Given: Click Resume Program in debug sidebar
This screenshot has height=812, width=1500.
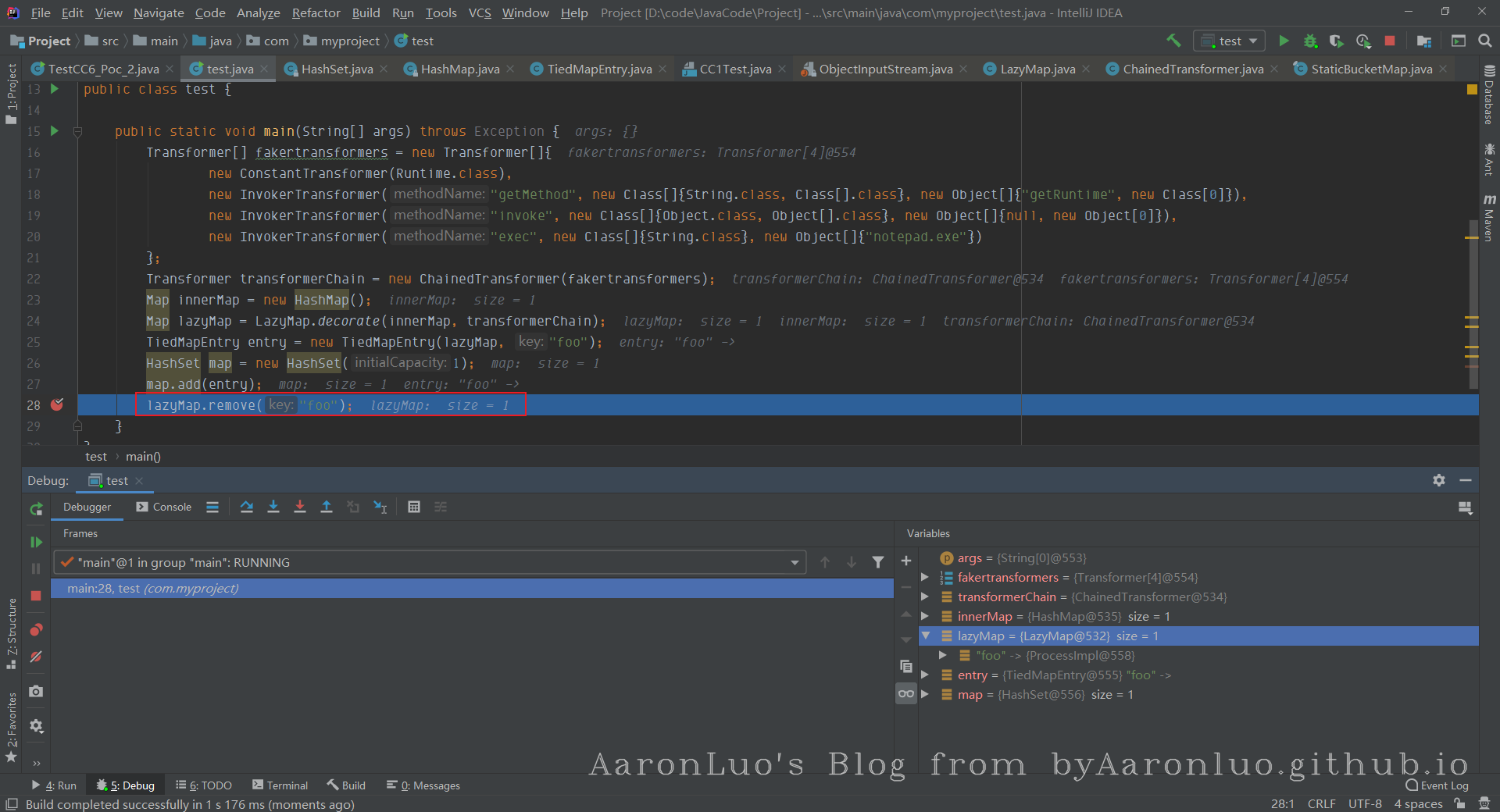Looking at the screenshot, I should 36,542.
